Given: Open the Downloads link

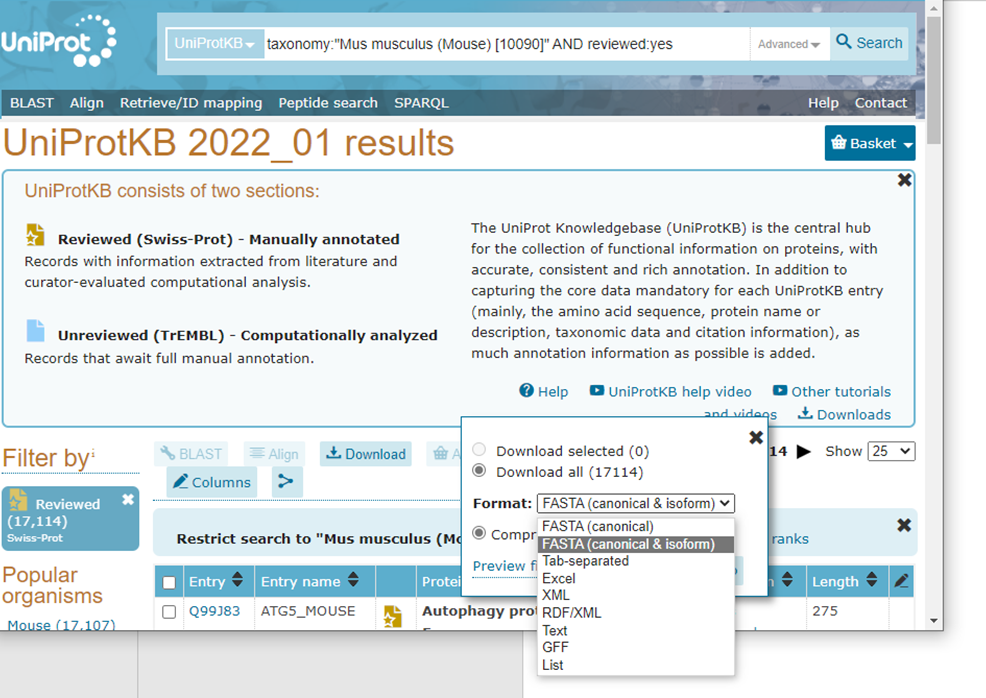Looking at the screenshot, I should click(845, 414).
